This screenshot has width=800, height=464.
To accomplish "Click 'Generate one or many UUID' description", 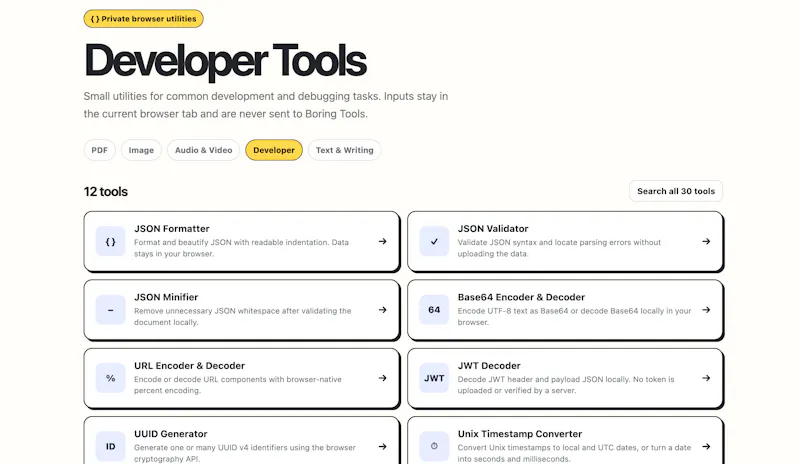I will pyautogui.click(x=245, y=453).
